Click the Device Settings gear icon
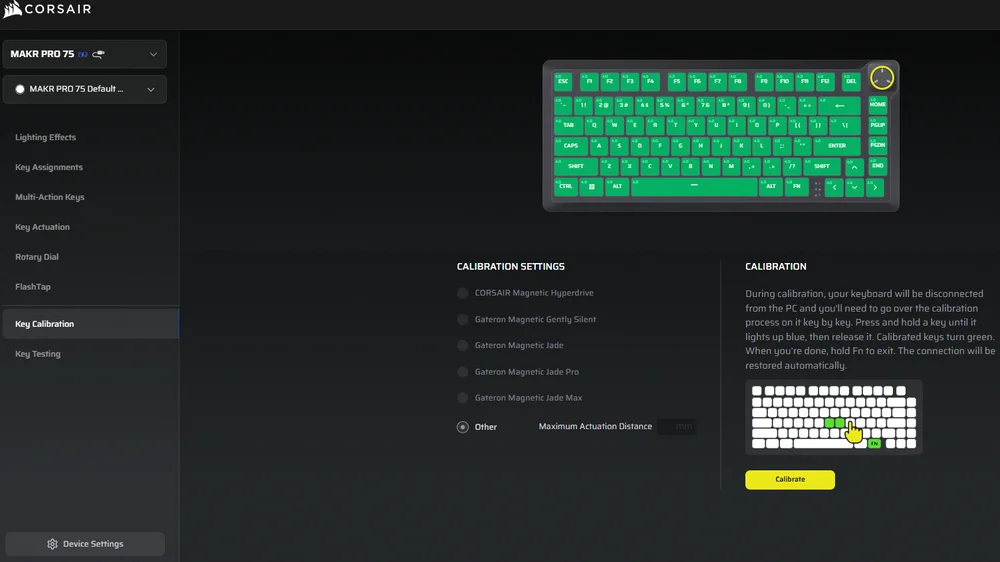 (52, 544)
